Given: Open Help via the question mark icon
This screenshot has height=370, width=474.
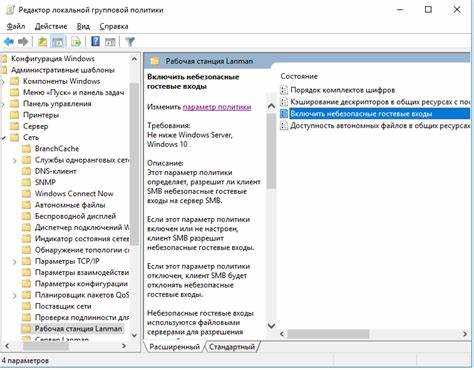Looking at the screenshot, I should pyautogui.click(x=95, y=42).
